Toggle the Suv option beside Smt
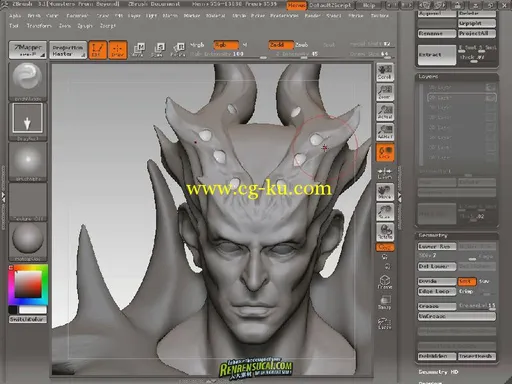 tap(484, 282)
